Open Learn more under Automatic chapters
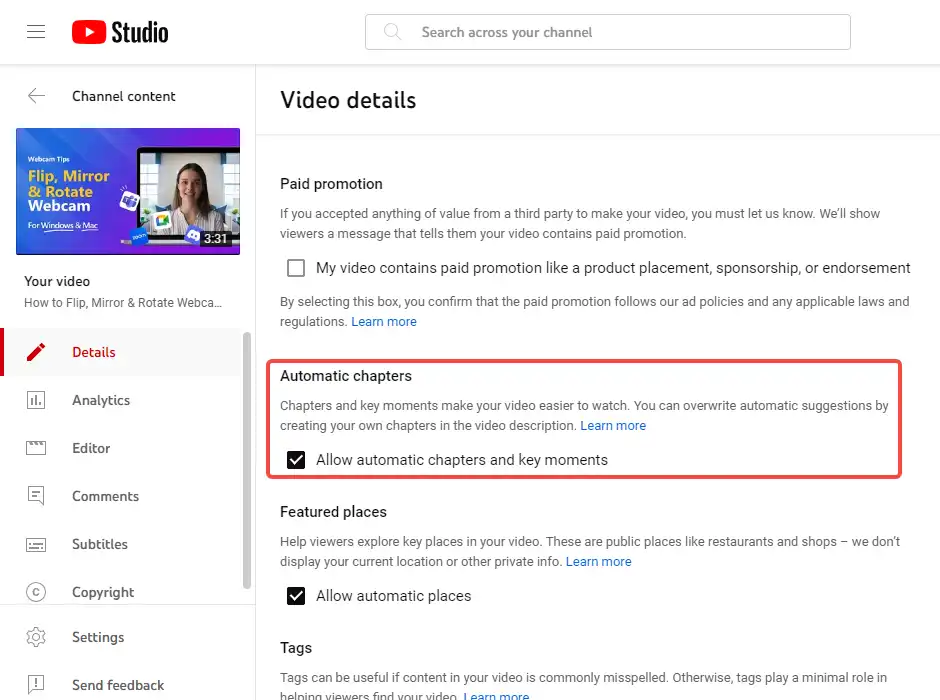Screen dimensions: 940x700 pos(613,425)
